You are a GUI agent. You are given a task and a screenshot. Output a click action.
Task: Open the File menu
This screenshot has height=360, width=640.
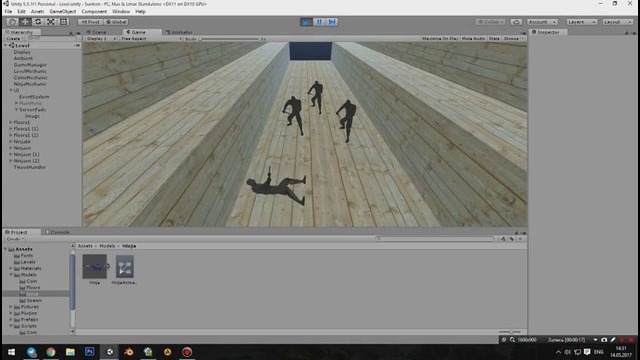[x=8, y=11]
